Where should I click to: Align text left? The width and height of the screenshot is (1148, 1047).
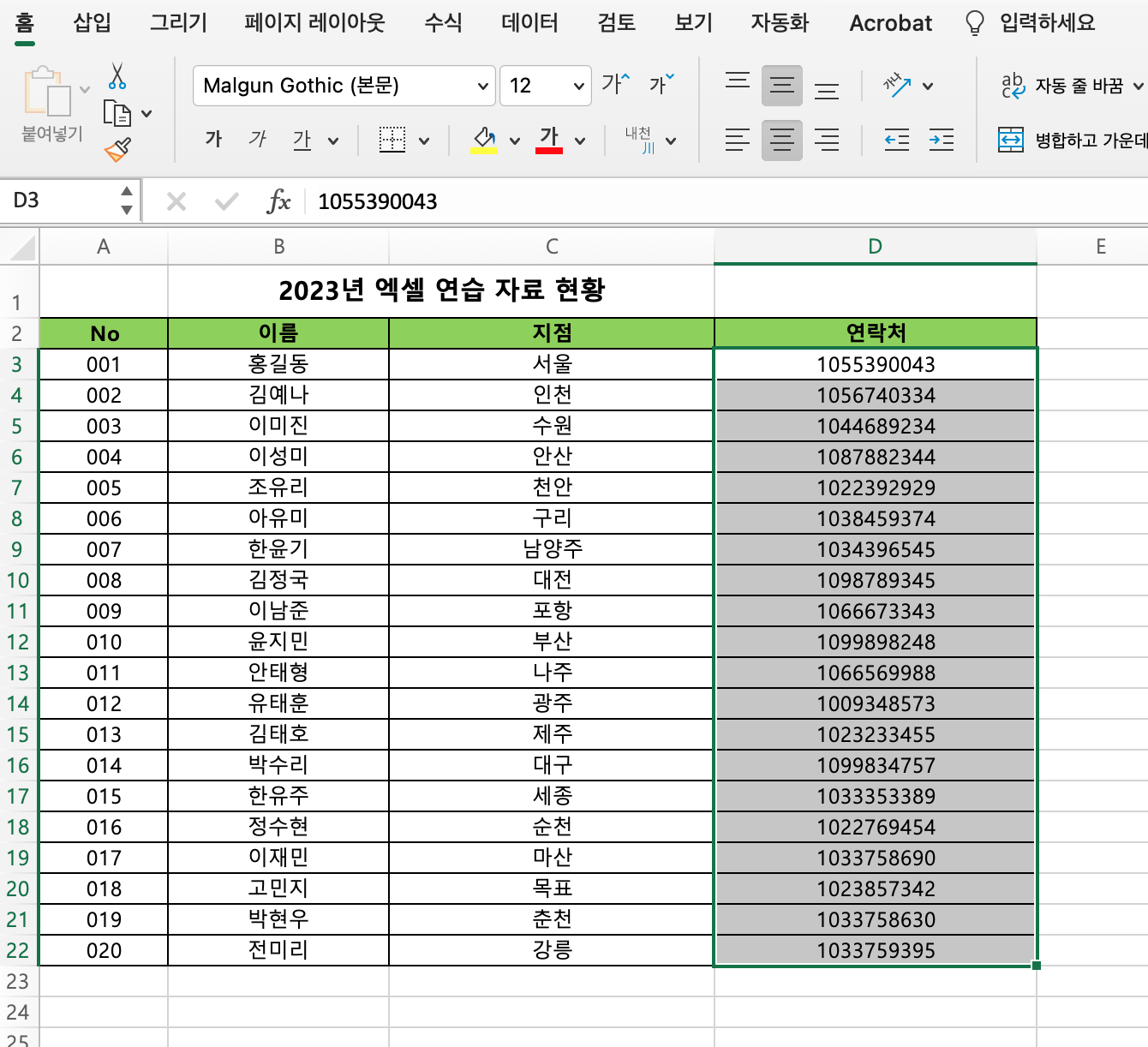click(x=738, y=140)
